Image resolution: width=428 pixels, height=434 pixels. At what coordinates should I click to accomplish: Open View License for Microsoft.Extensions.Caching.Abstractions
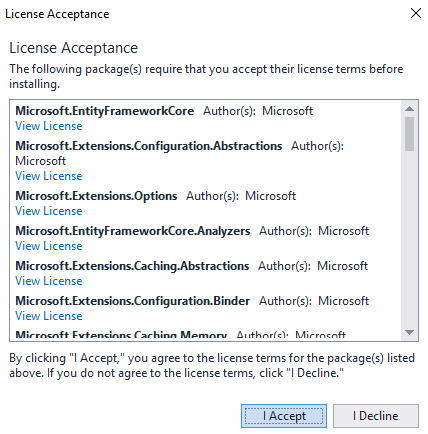[x=49, y=281]
